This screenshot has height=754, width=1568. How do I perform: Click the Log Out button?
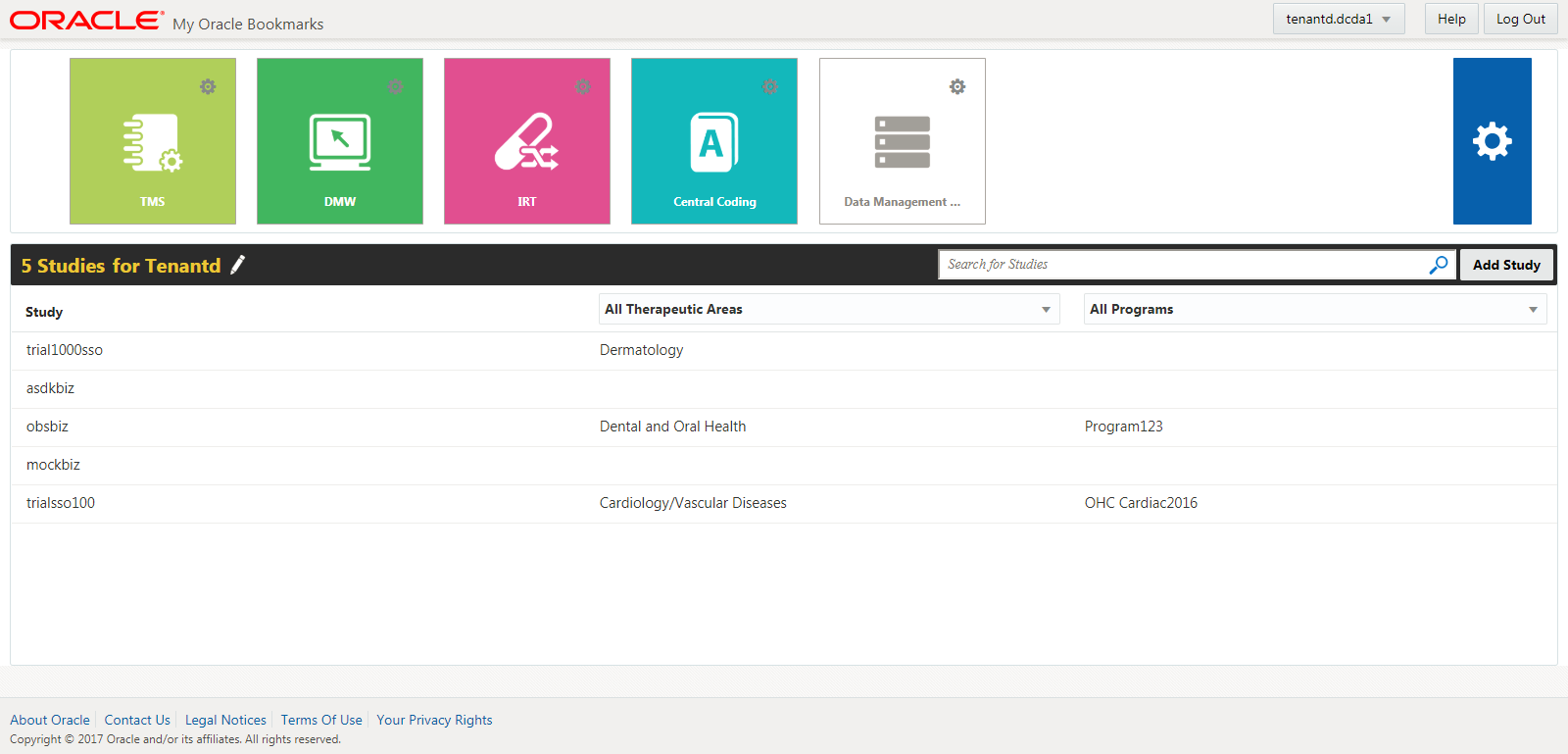tap(1521, 19)
